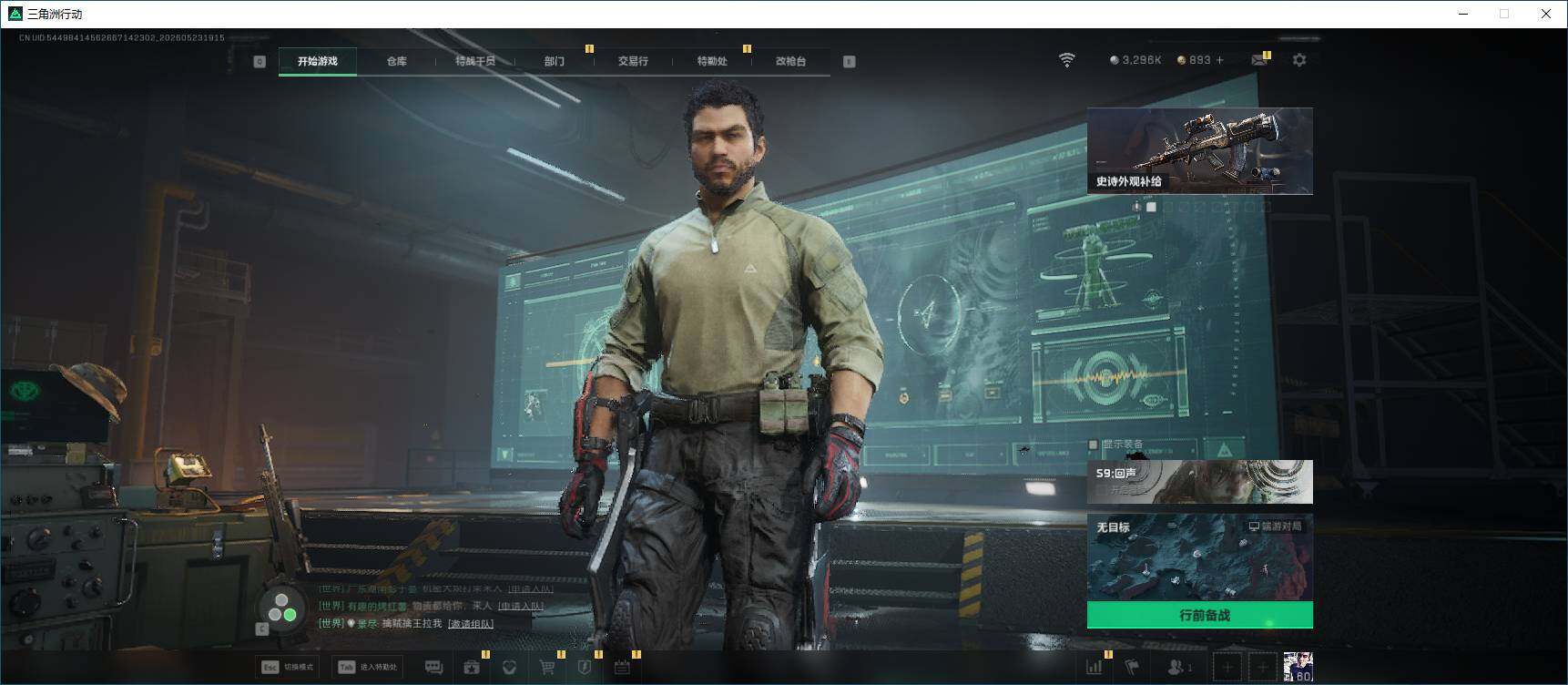Click the Esc 切换模式 button
This screenshot has width=1568, height=685.
289,667
